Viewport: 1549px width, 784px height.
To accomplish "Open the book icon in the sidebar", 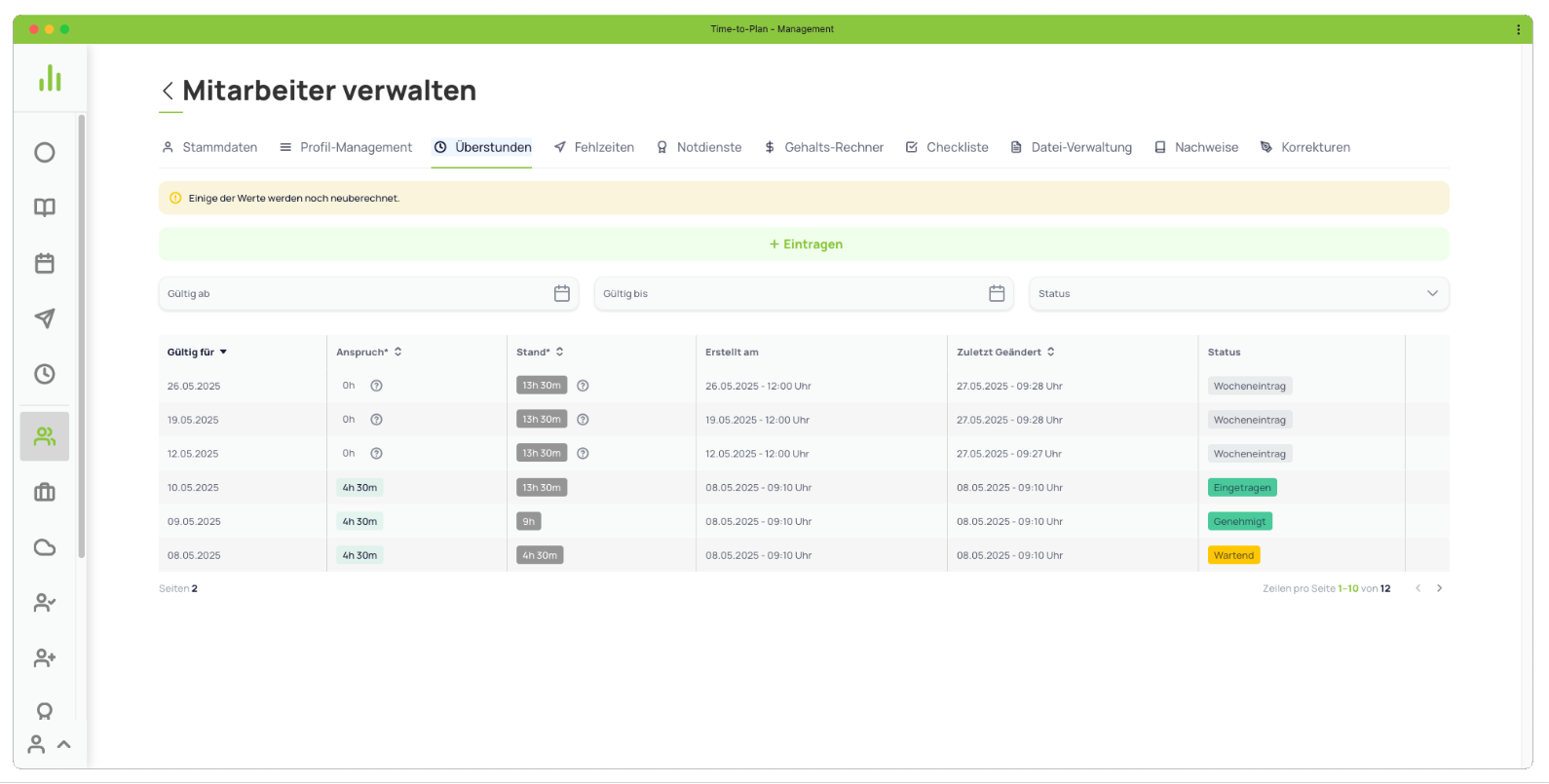I will point(45,207).
